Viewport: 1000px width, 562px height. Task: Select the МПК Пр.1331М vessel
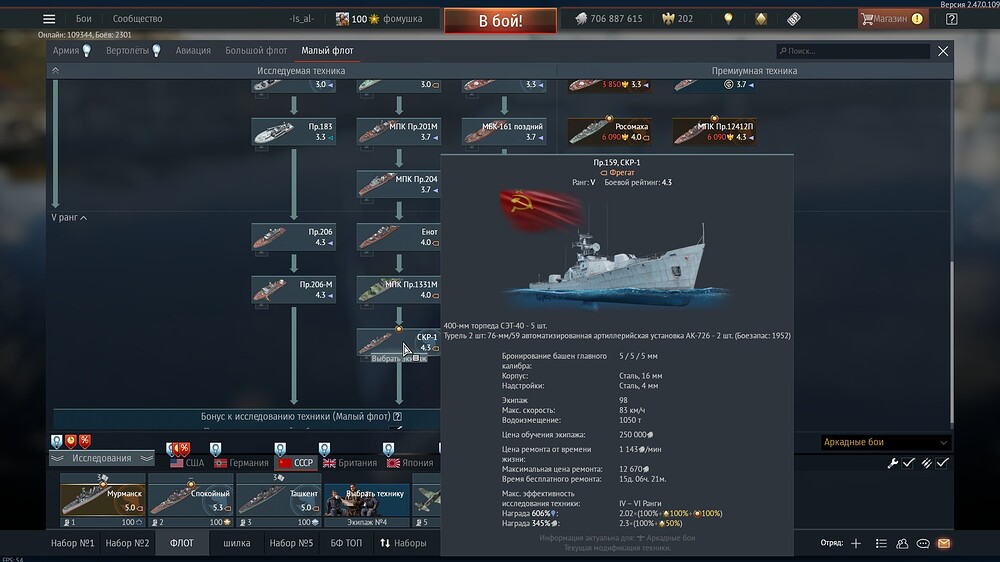(x=399, y=290)
